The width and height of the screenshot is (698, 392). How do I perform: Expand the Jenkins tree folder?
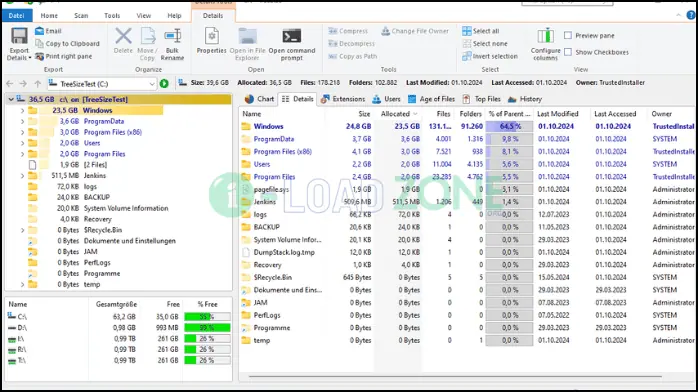coord(22,176)
